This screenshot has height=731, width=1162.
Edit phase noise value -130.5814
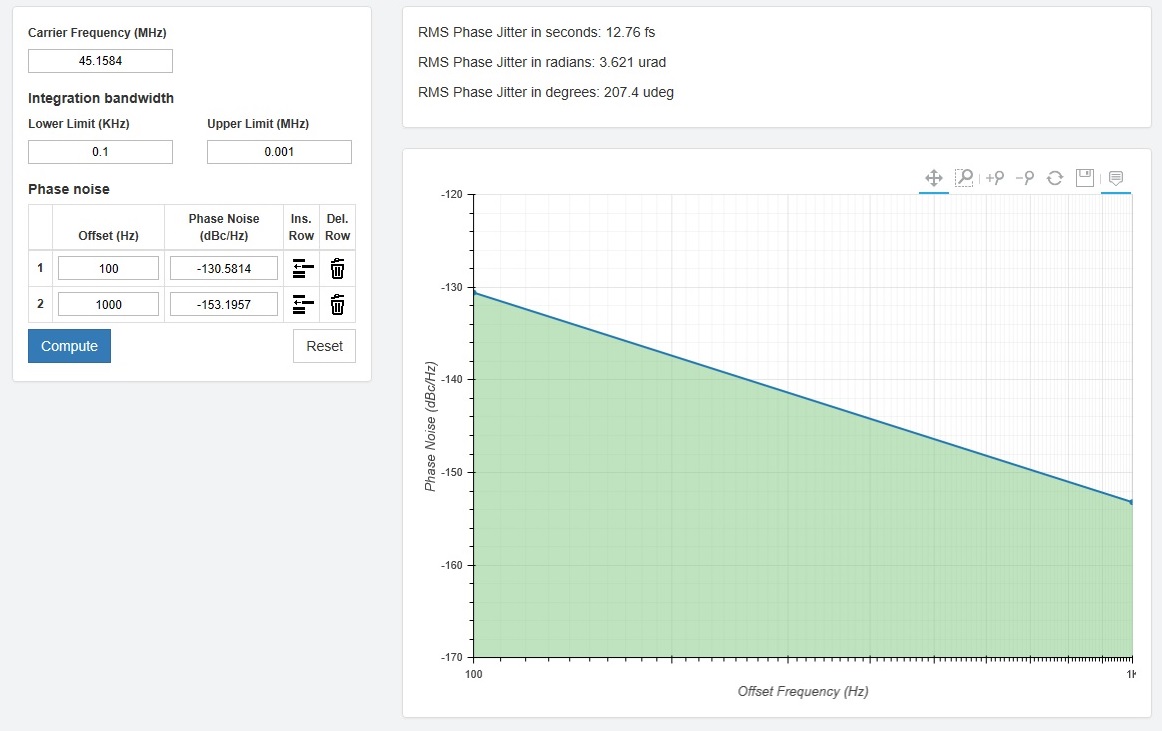[x=224, y=268]
